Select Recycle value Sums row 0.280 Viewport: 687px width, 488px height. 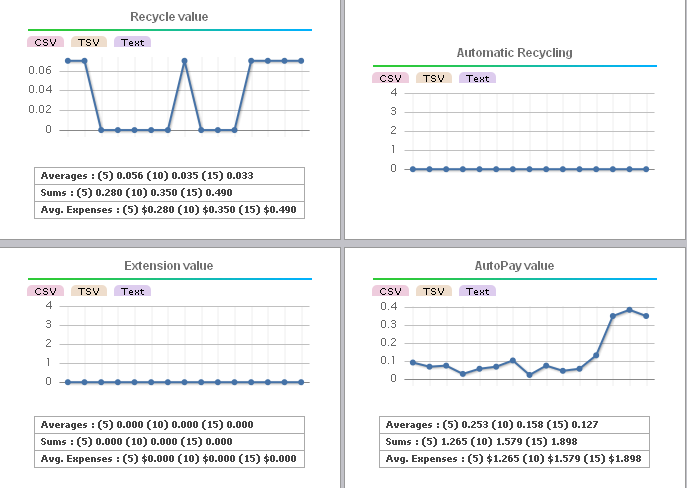pos(170,193)
